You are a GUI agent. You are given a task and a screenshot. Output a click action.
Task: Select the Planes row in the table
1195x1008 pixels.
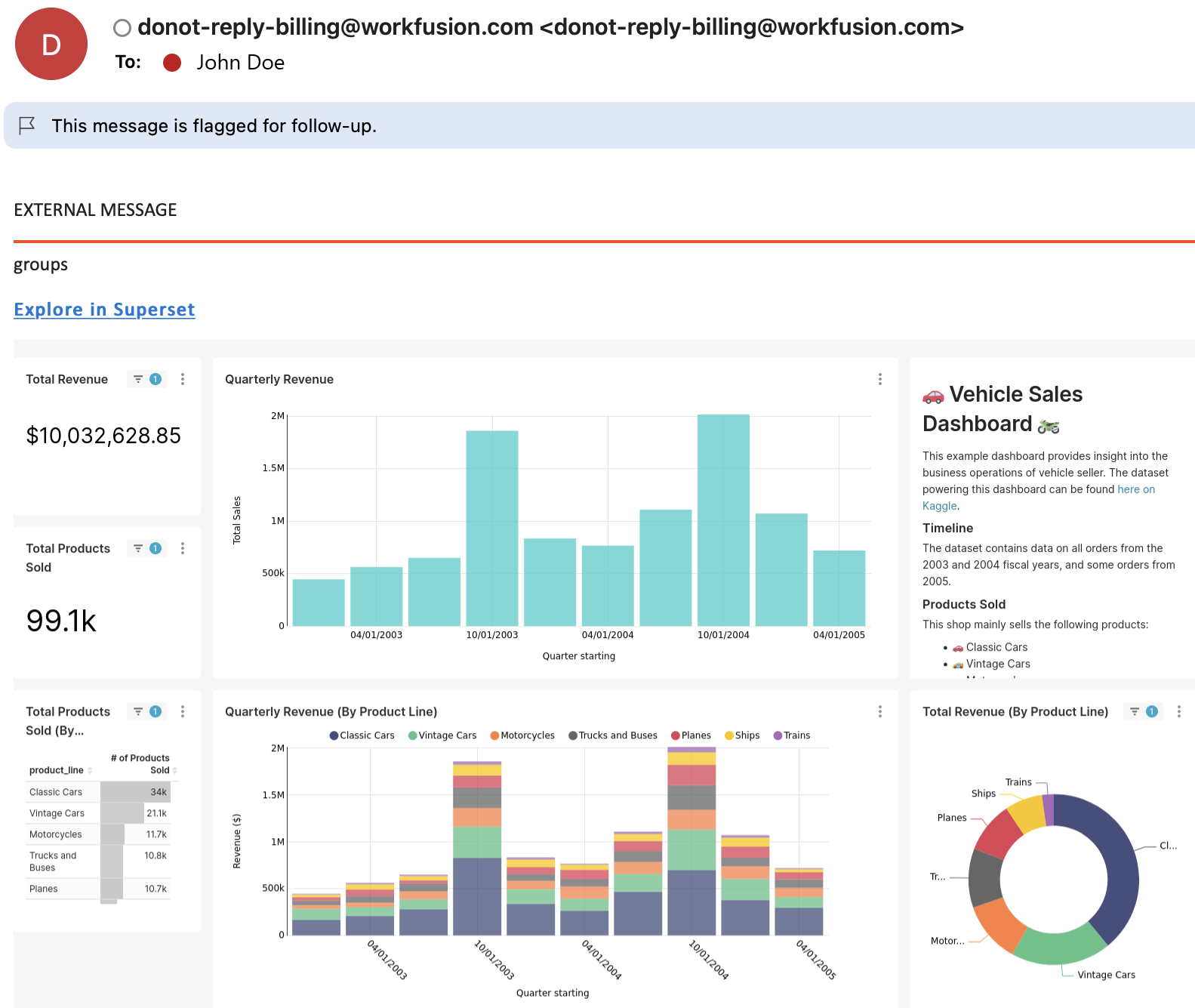click(x=98, y=889)
